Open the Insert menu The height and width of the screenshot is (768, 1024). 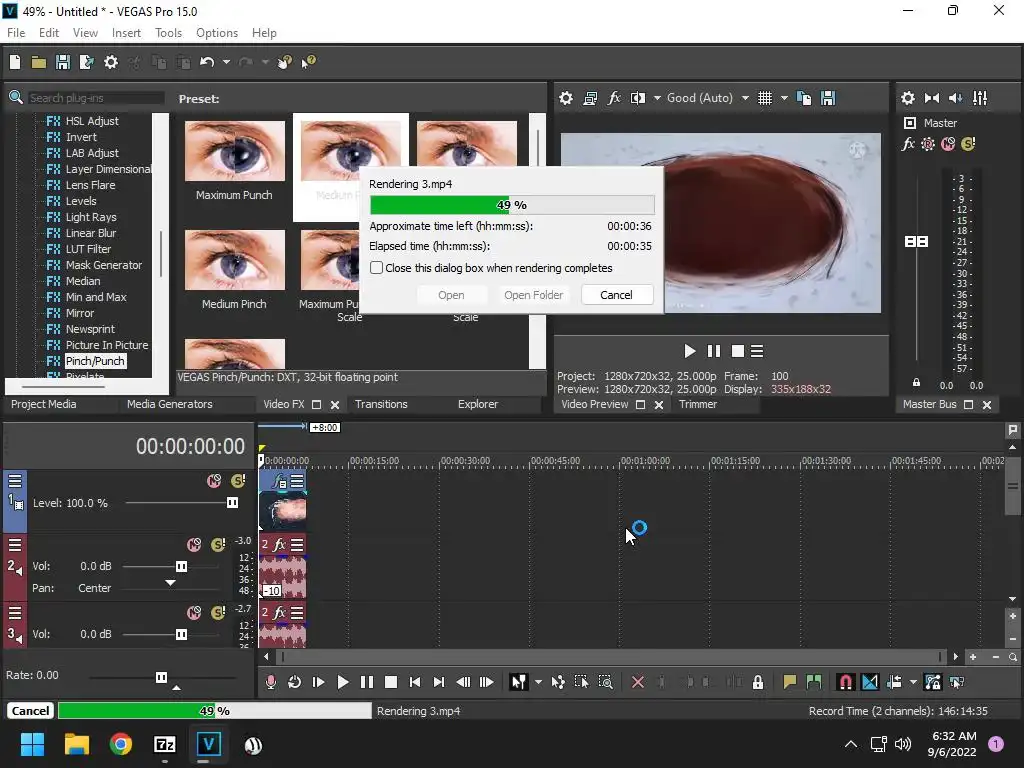(126, 33)
